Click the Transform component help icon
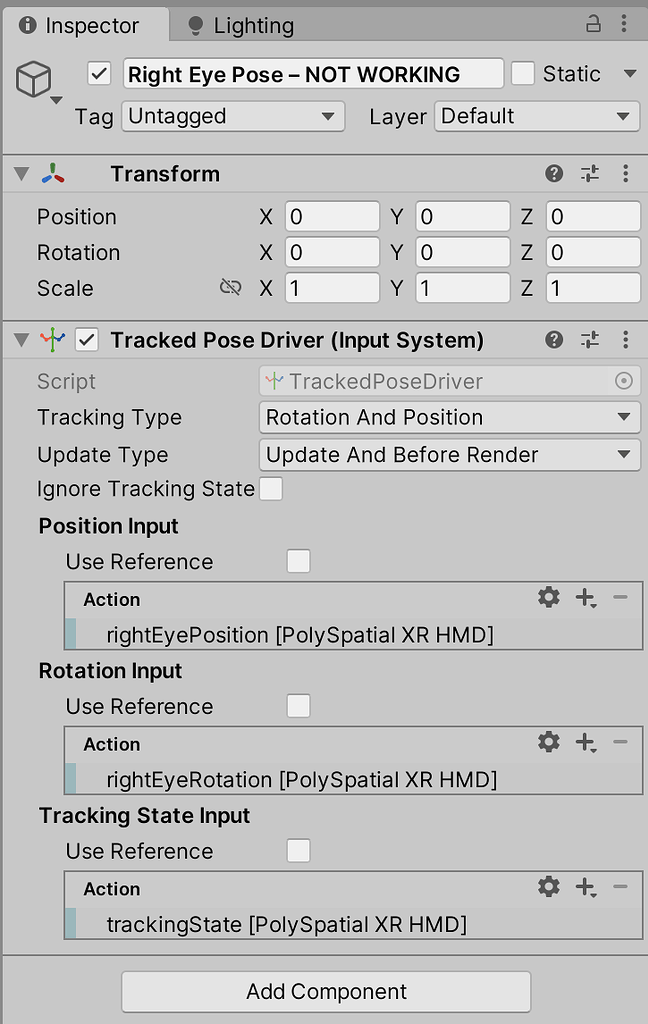648x1024 pixels. (x=553, y=174)
